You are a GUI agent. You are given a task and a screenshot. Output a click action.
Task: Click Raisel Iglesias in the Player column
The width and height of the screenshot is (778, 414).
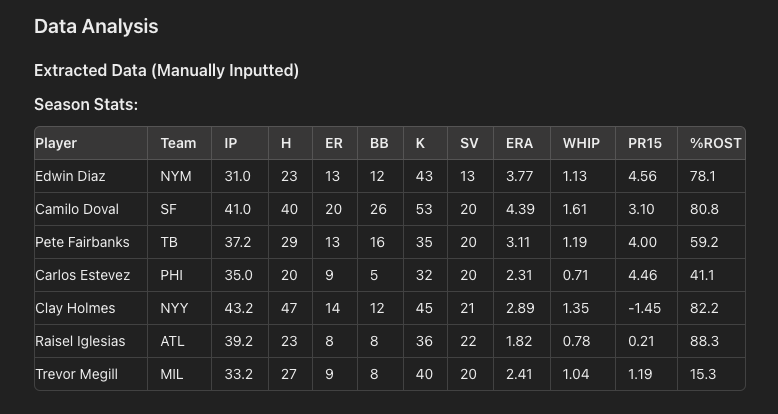click(80, 341)
